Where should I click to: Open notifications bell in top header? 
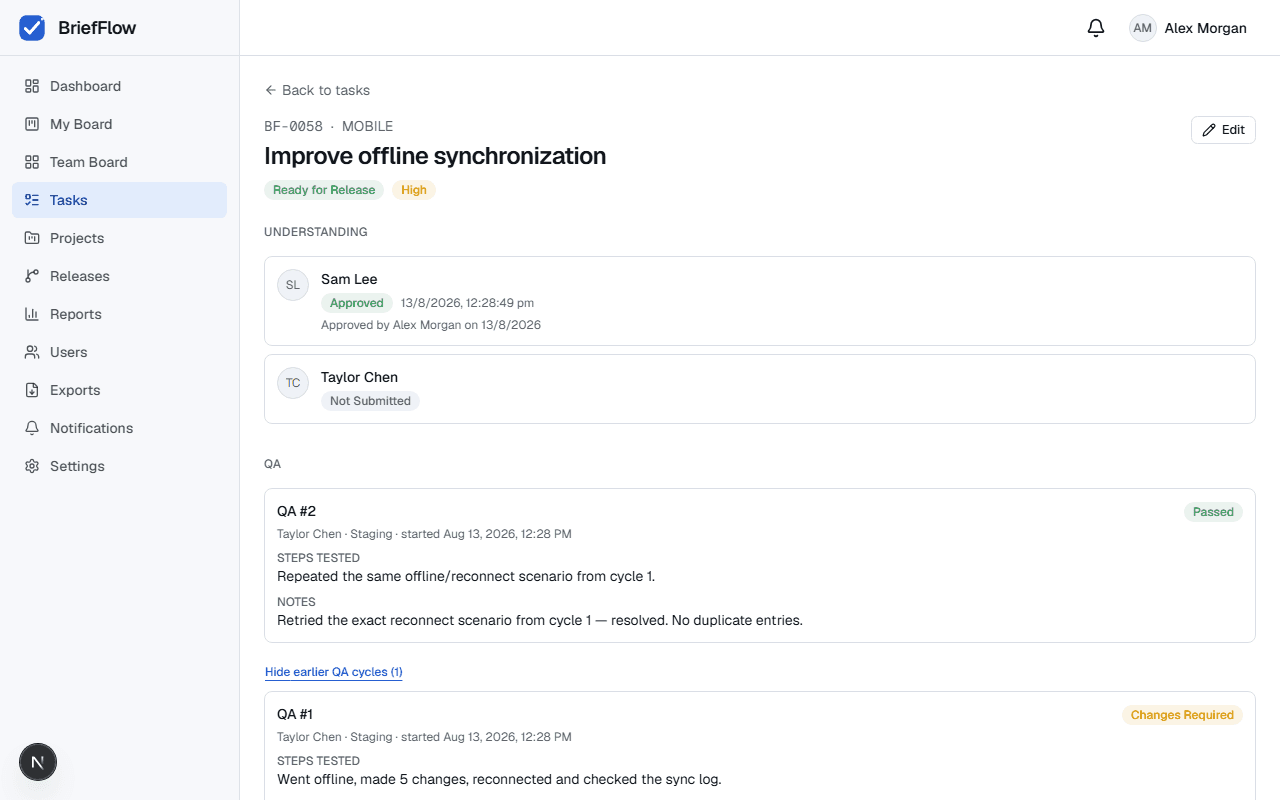1096,28
